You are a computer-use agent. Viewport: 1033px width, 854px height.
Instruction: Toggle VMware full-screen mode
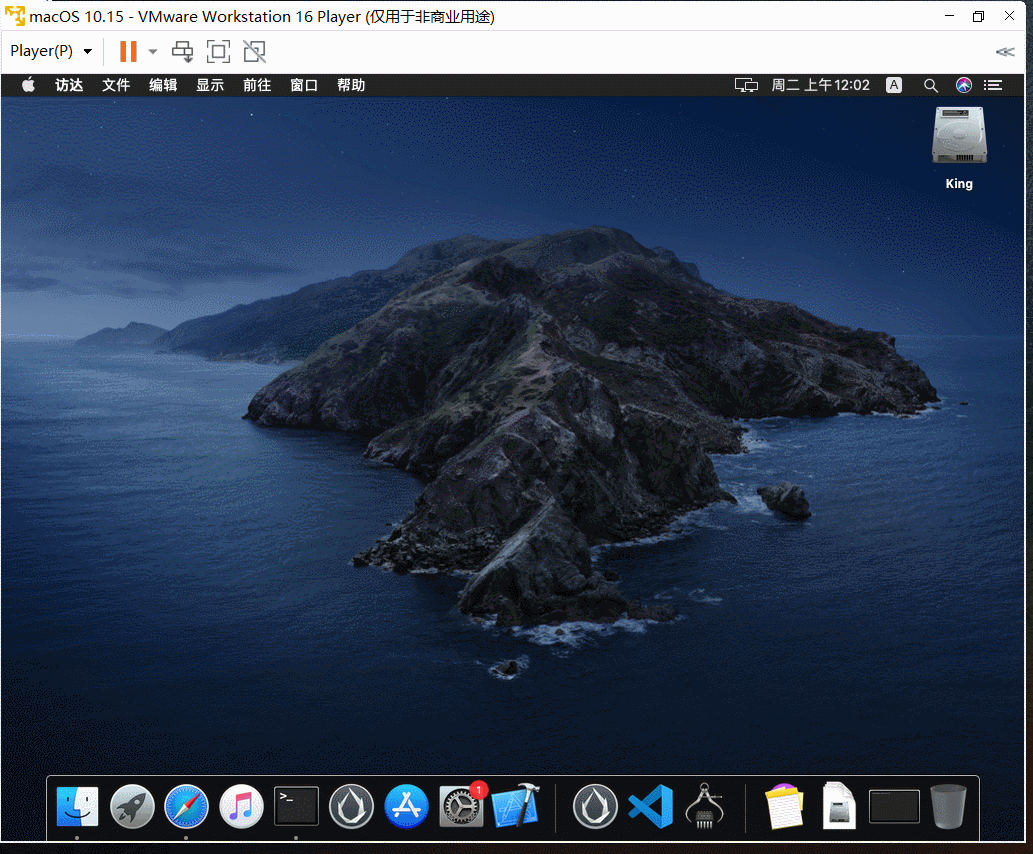point(218,51)
